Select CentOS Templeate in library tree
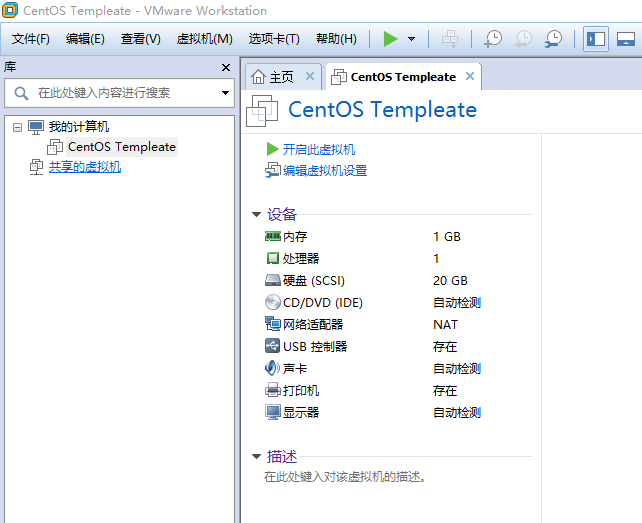Screen dimensions: 642x523 pyautogui.click(x=122, y=147)
